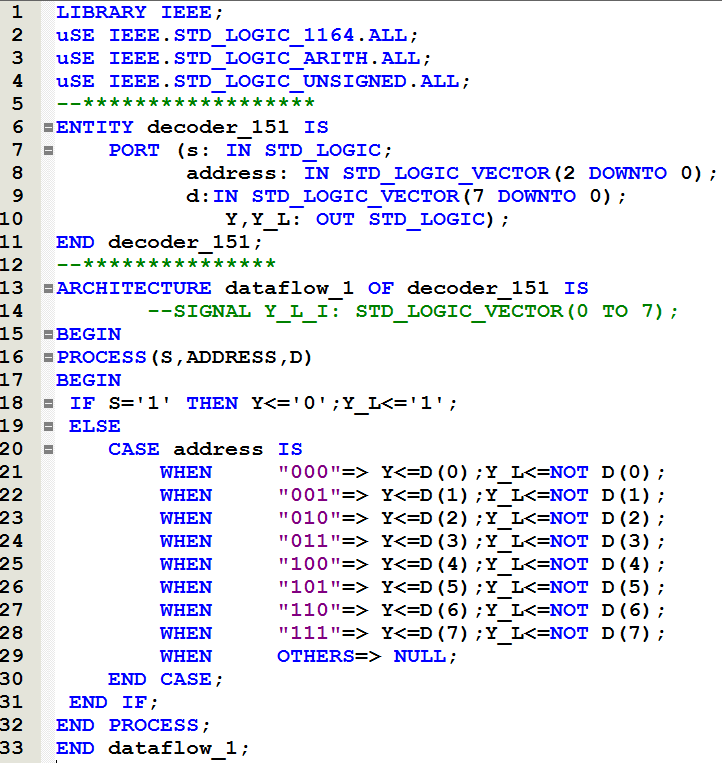Click the "111" string literal
Image resolution: width=722 pixels, height=763 pixels.
pos(309,633)
